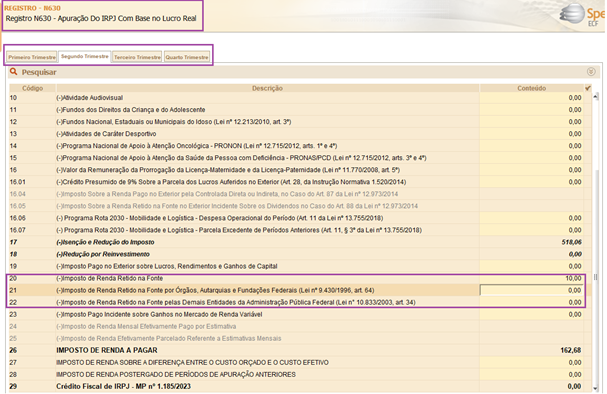607x394 pixels.
Task: Click value 162,68 in row 26
Action: [x=571, y=350]
